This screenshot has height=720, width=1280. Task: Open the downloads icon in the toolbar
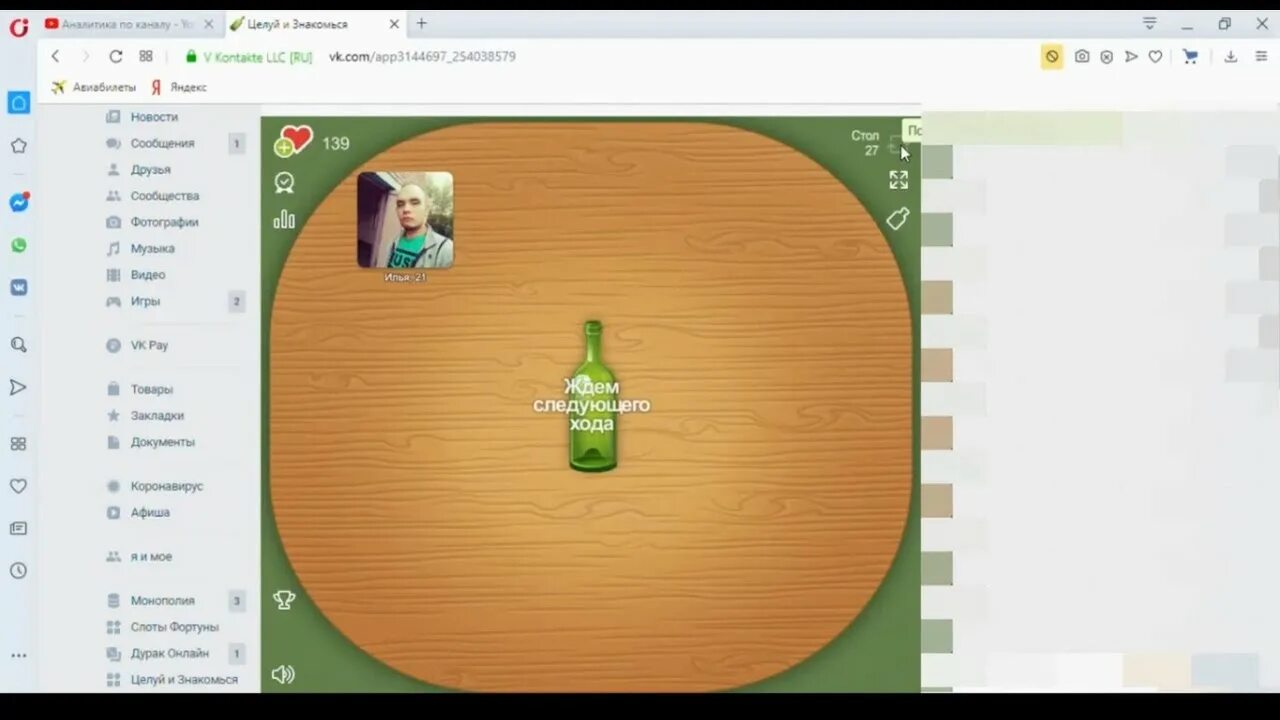[1231, 57]
